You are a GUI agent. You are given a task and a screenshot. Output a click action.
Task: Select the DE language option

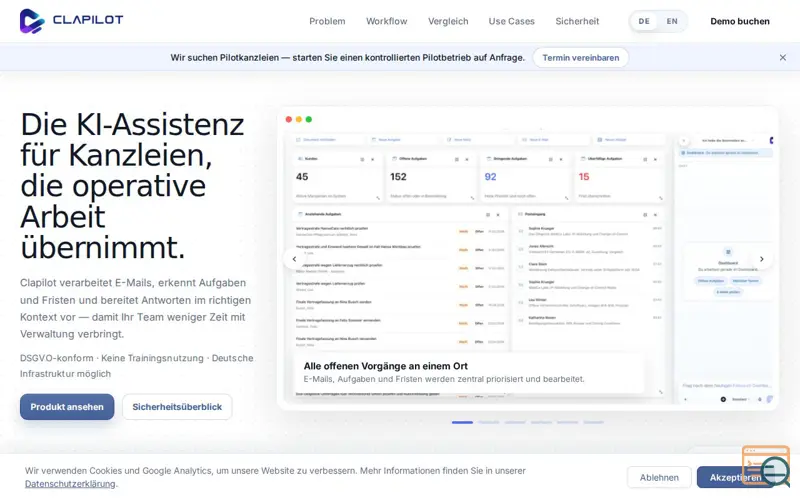tap(644, 21)
